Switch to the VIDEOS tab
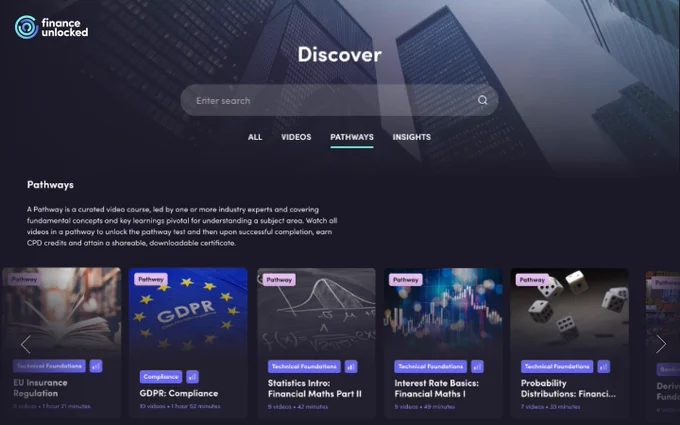The height and width of the screenshot is (425, 680). click(x=296, y=137)
